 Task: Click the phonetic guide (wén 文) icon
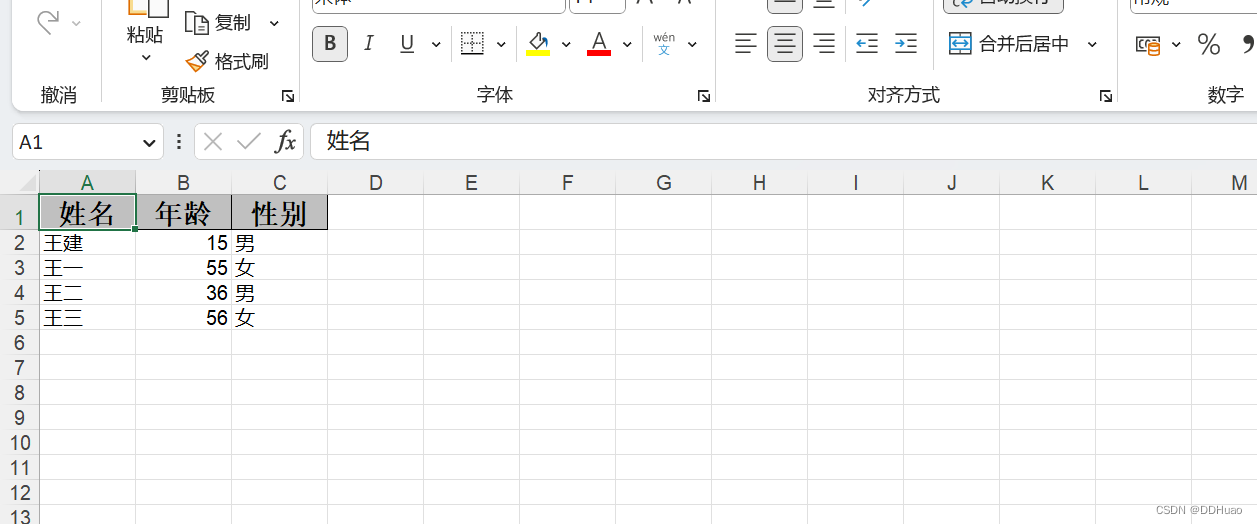(664, 44)
